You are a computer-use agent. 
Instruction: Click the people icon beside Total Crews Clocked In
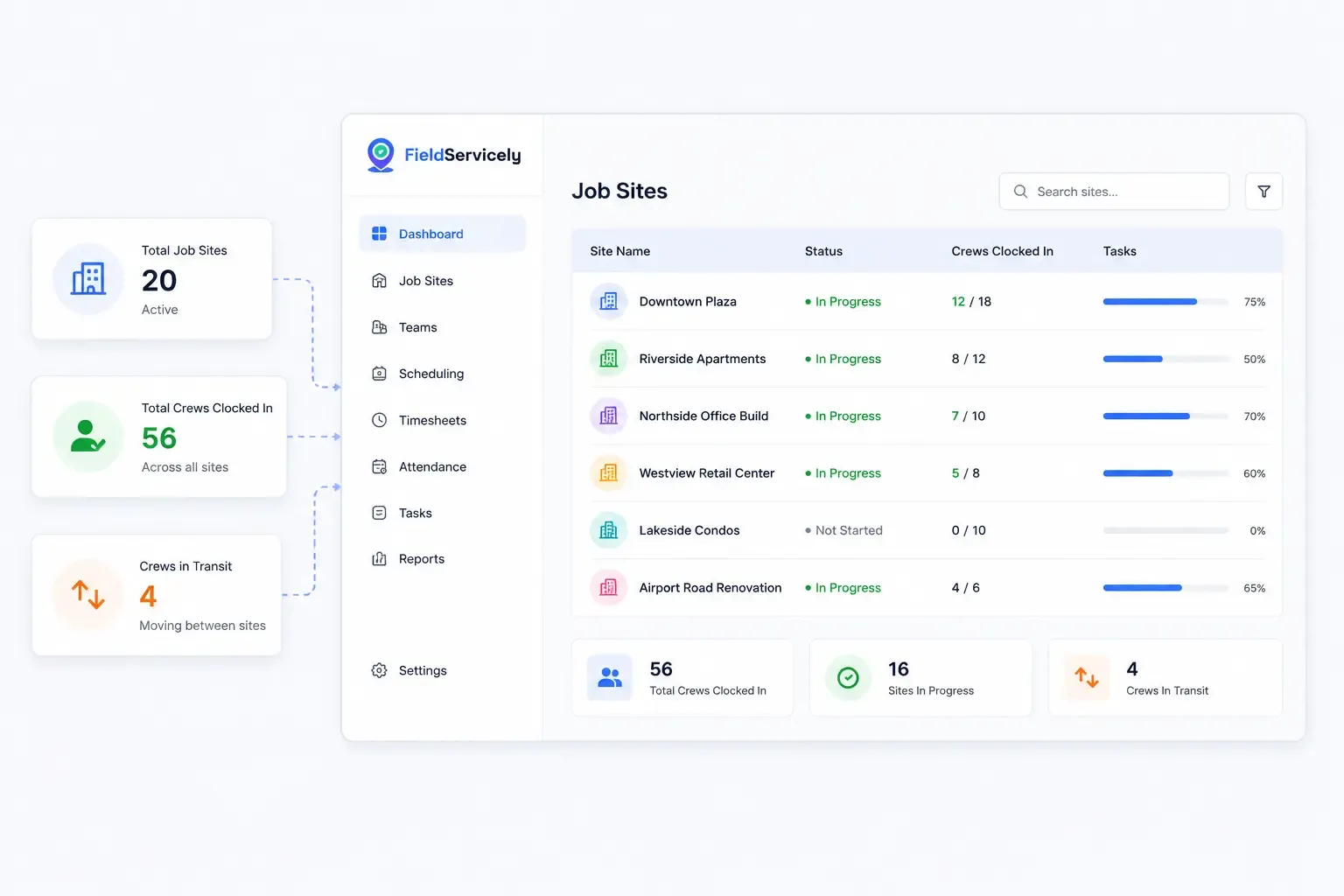609,678
